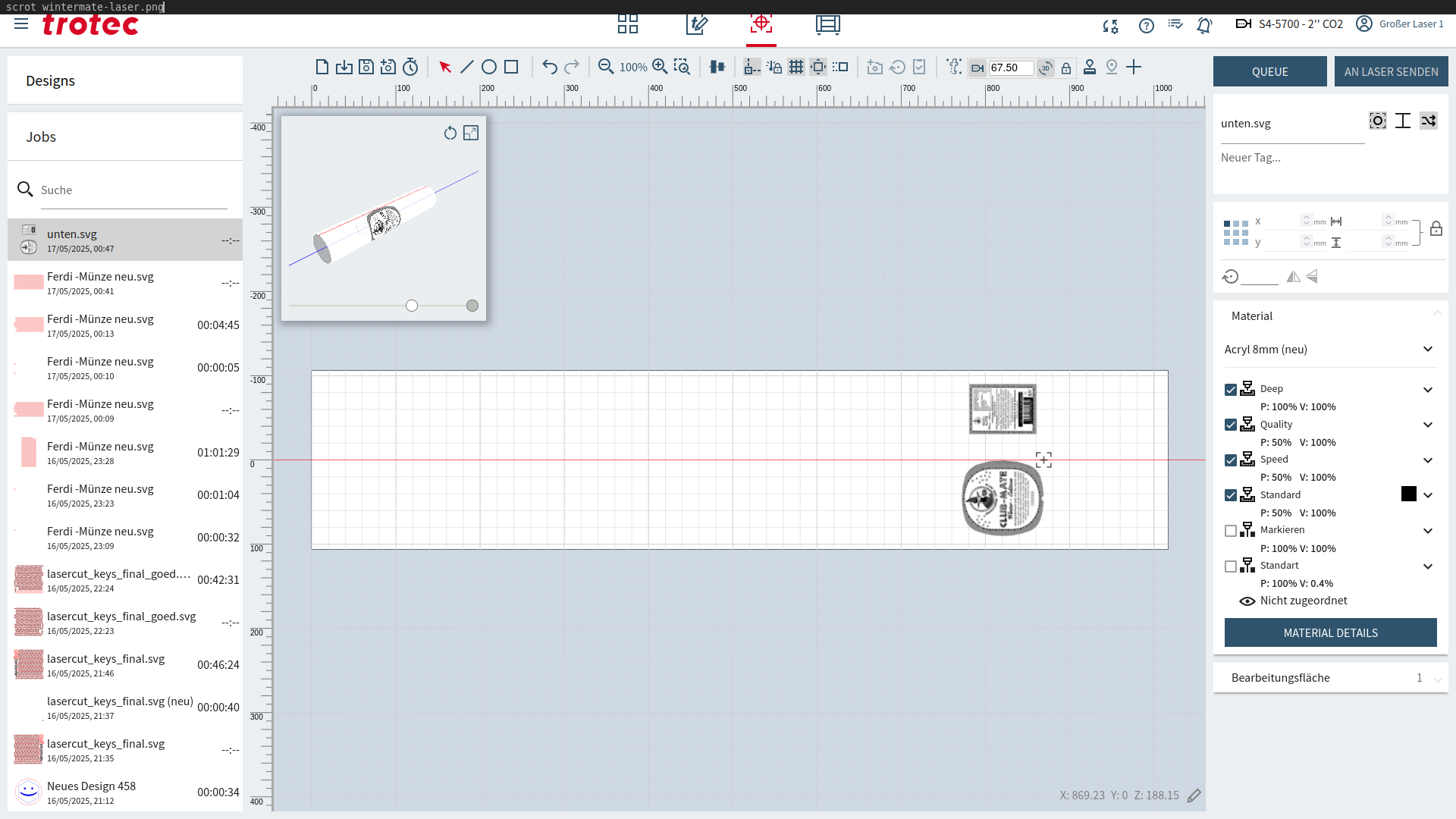Click the S4-5700 laser device selector
Screen dimensions: 1456x819
1289,24
